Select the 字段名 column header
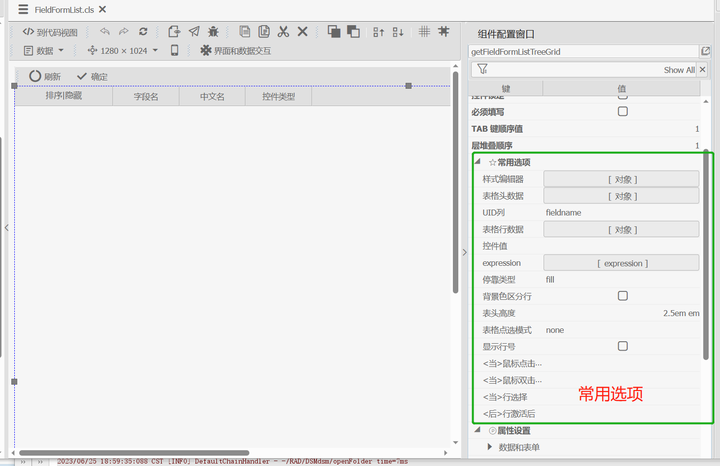The height and width of the screenshot is (466, 720). tap(146, 96)
